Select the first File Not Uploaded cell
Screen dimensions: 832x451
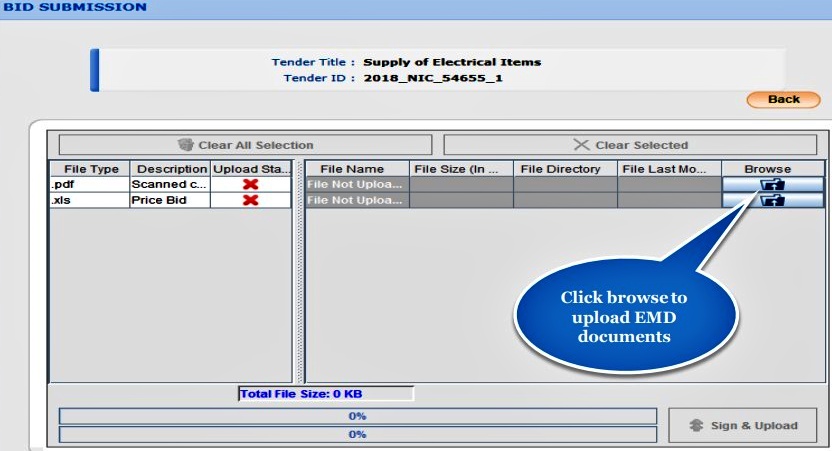pos(358,185)
